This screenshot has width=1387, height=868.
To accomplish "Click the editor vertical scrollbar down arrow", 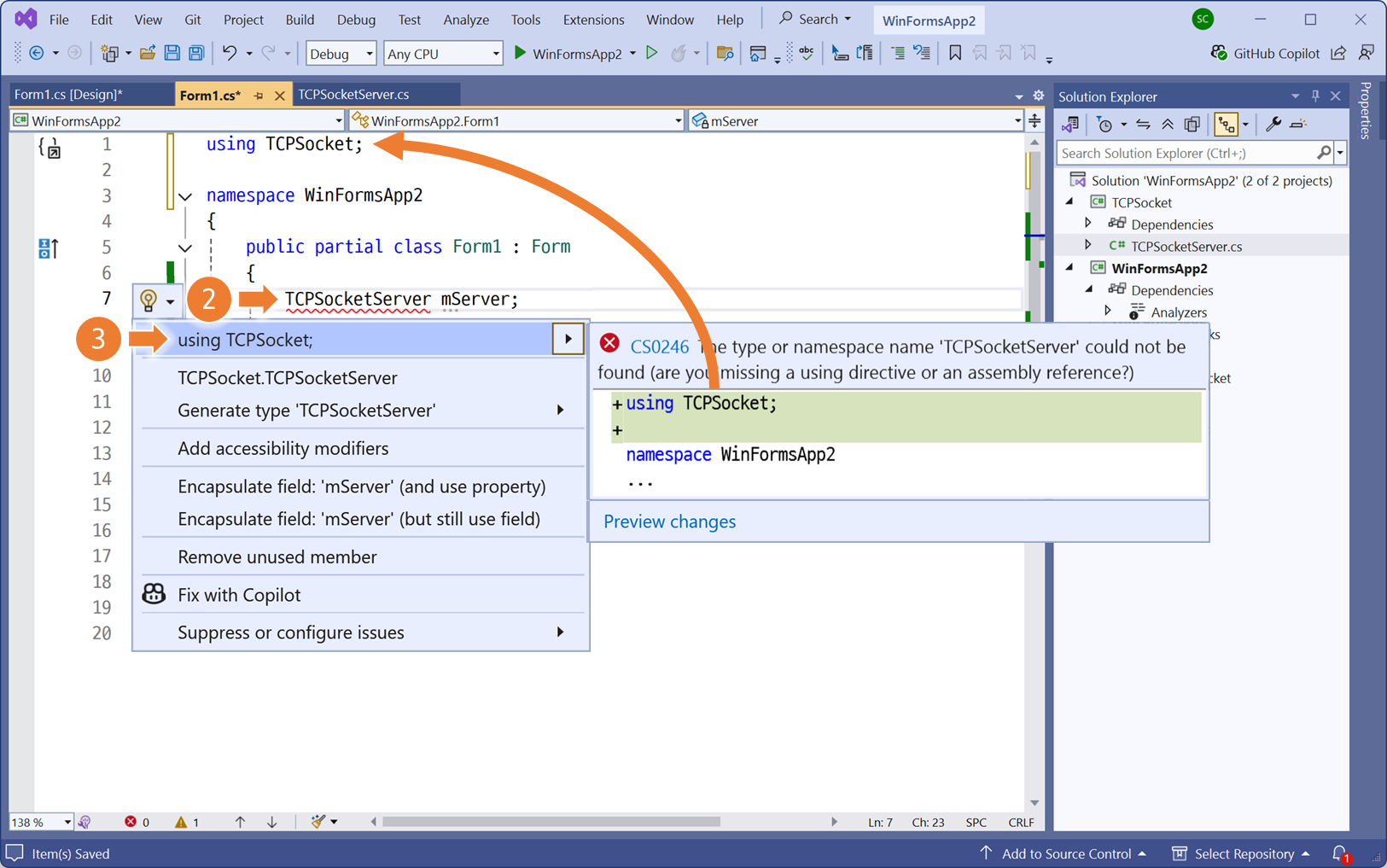I will [1034, 803].
